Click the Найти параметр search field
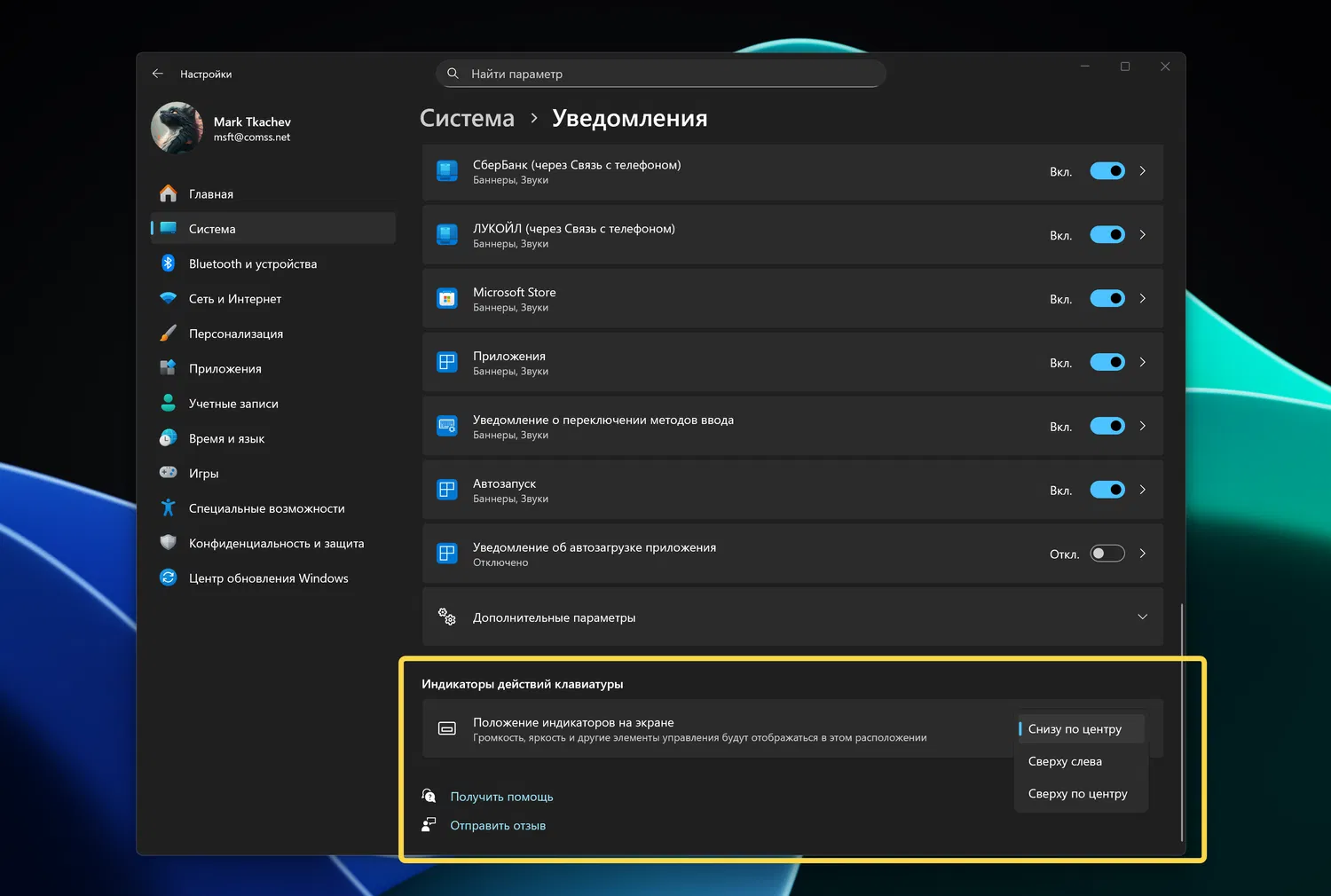The height and width of the screenshot is (896, 1331). [661, 74]
